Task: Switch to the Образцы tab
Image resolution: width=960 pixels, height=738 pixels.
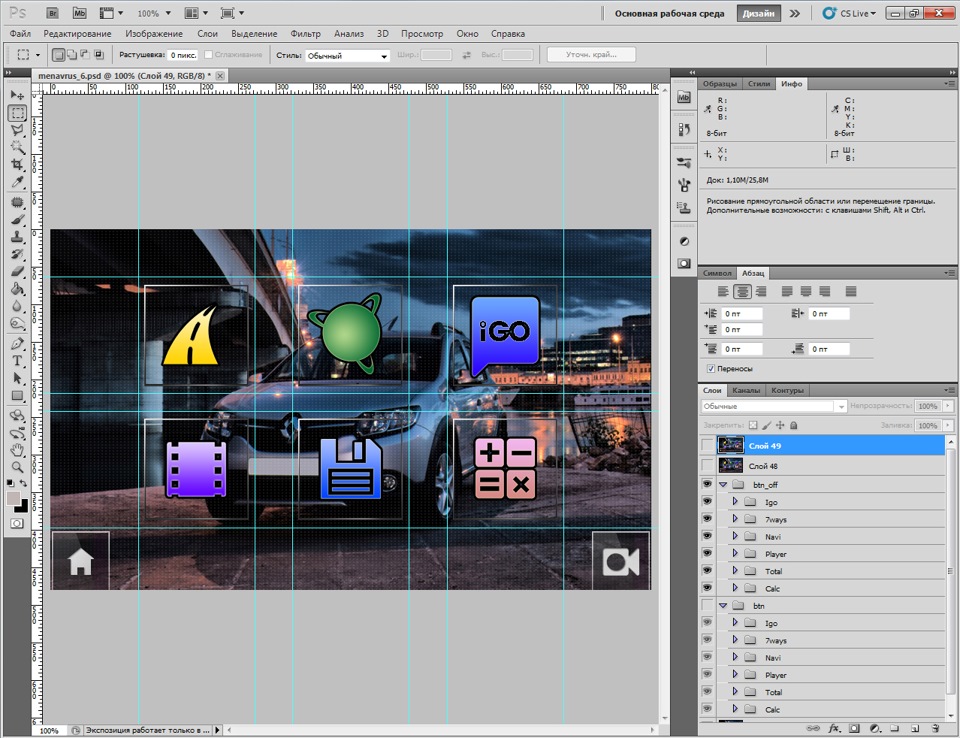Action: 720,83
